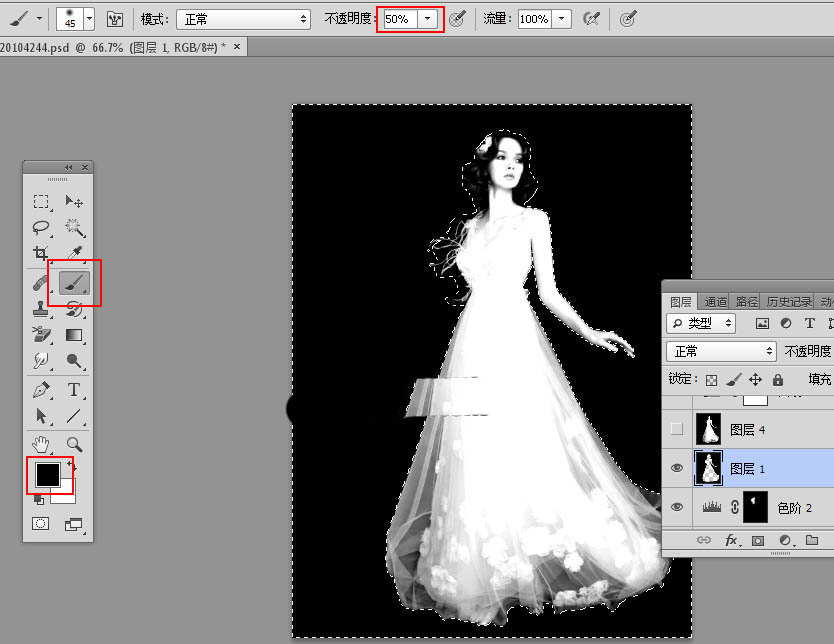Open the layer blend mode 正常 dropdown
This screenshot has width=834, height=644.
point(720,351)
